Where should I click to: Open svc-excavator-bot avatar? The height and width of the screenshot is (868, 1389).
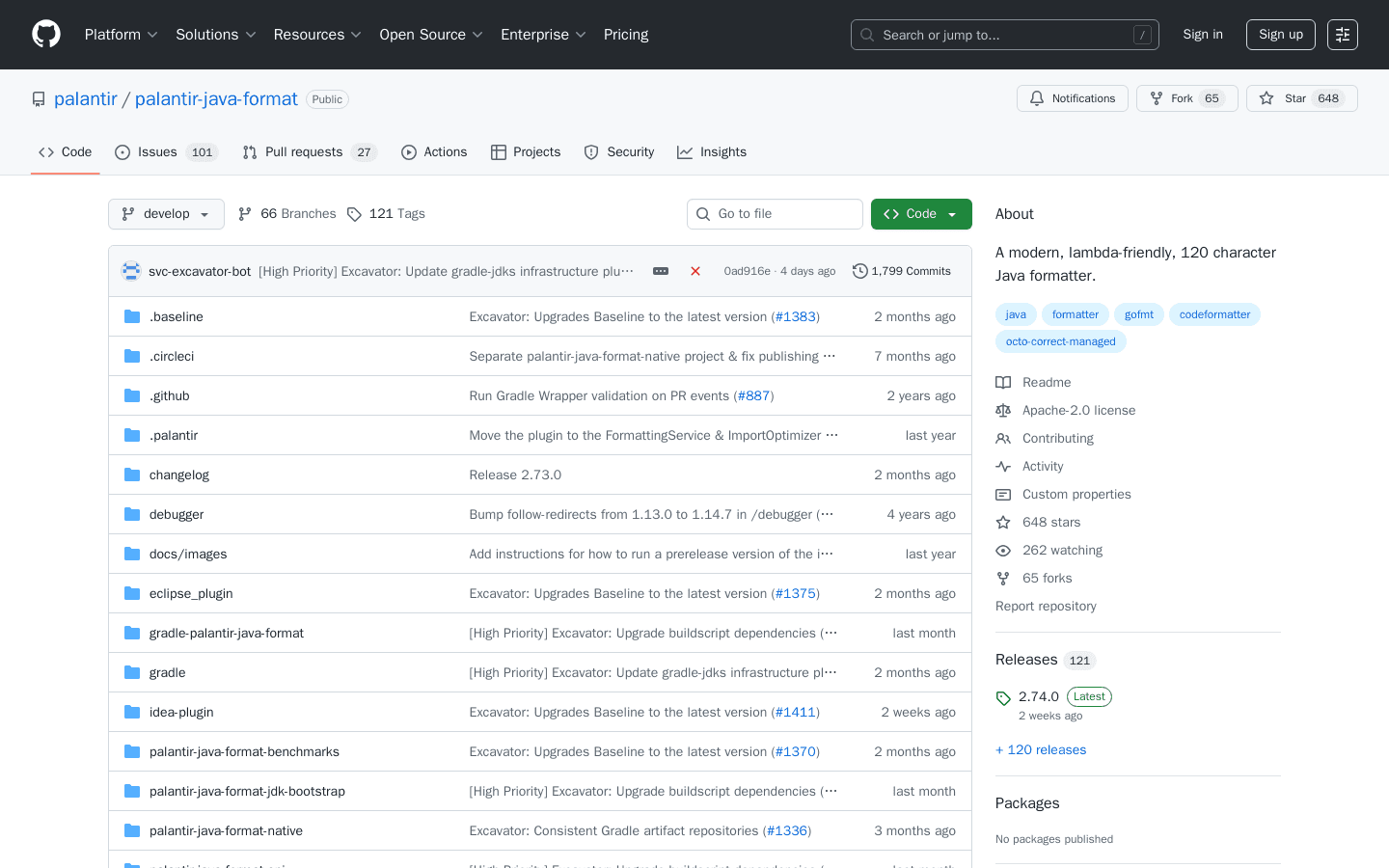[x=131, y=271]
